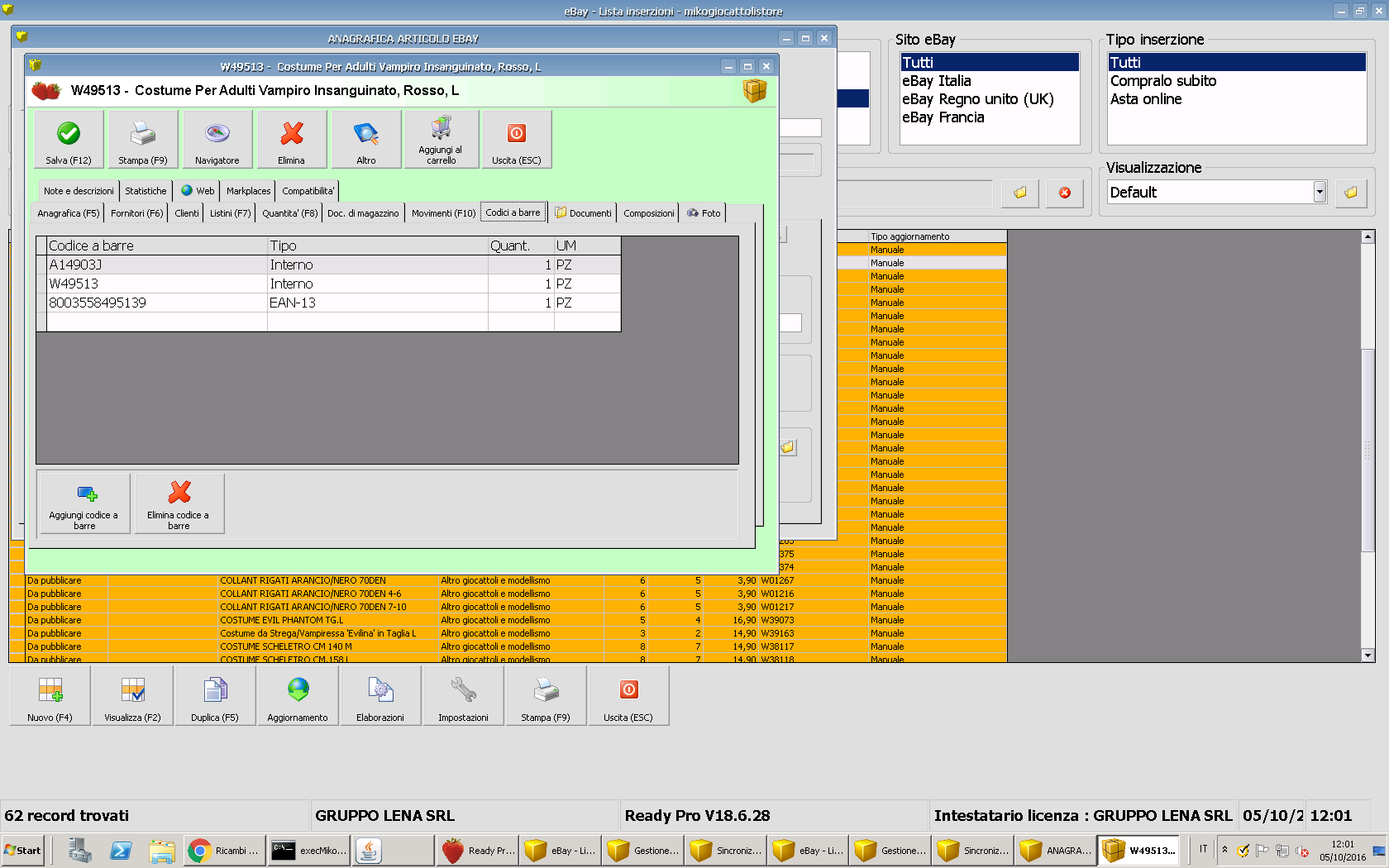
Task: Open Elaborazioni in the bottom toolbar
Action: point(380,696)
